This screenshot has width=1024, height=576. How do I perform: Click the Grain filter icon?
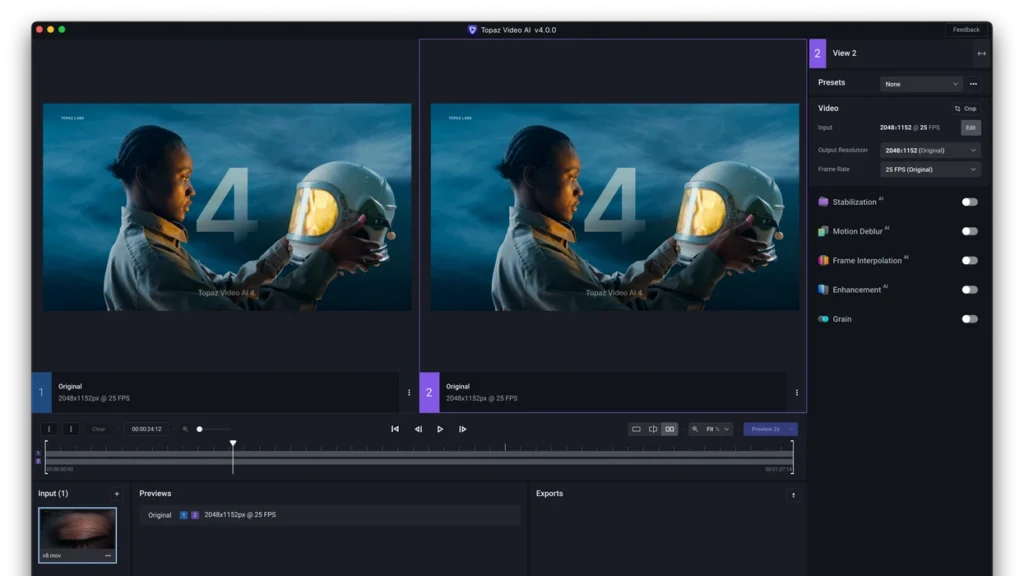pyautogui.click(x=824, y=319)
